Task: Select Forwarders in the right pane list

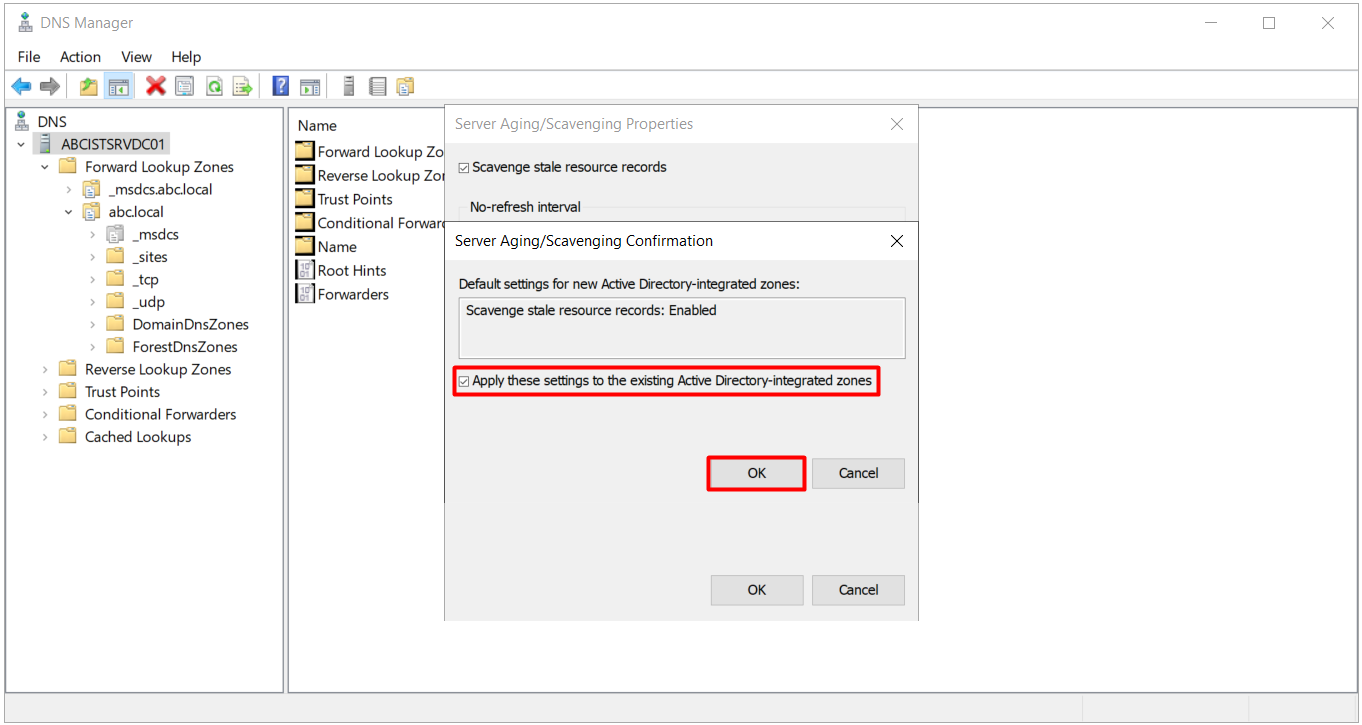Action: pos(353,295)
